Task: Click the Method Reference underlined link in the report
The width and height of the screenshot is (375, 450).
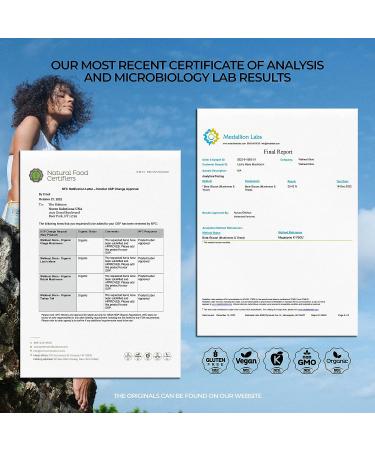Action: 290,233
